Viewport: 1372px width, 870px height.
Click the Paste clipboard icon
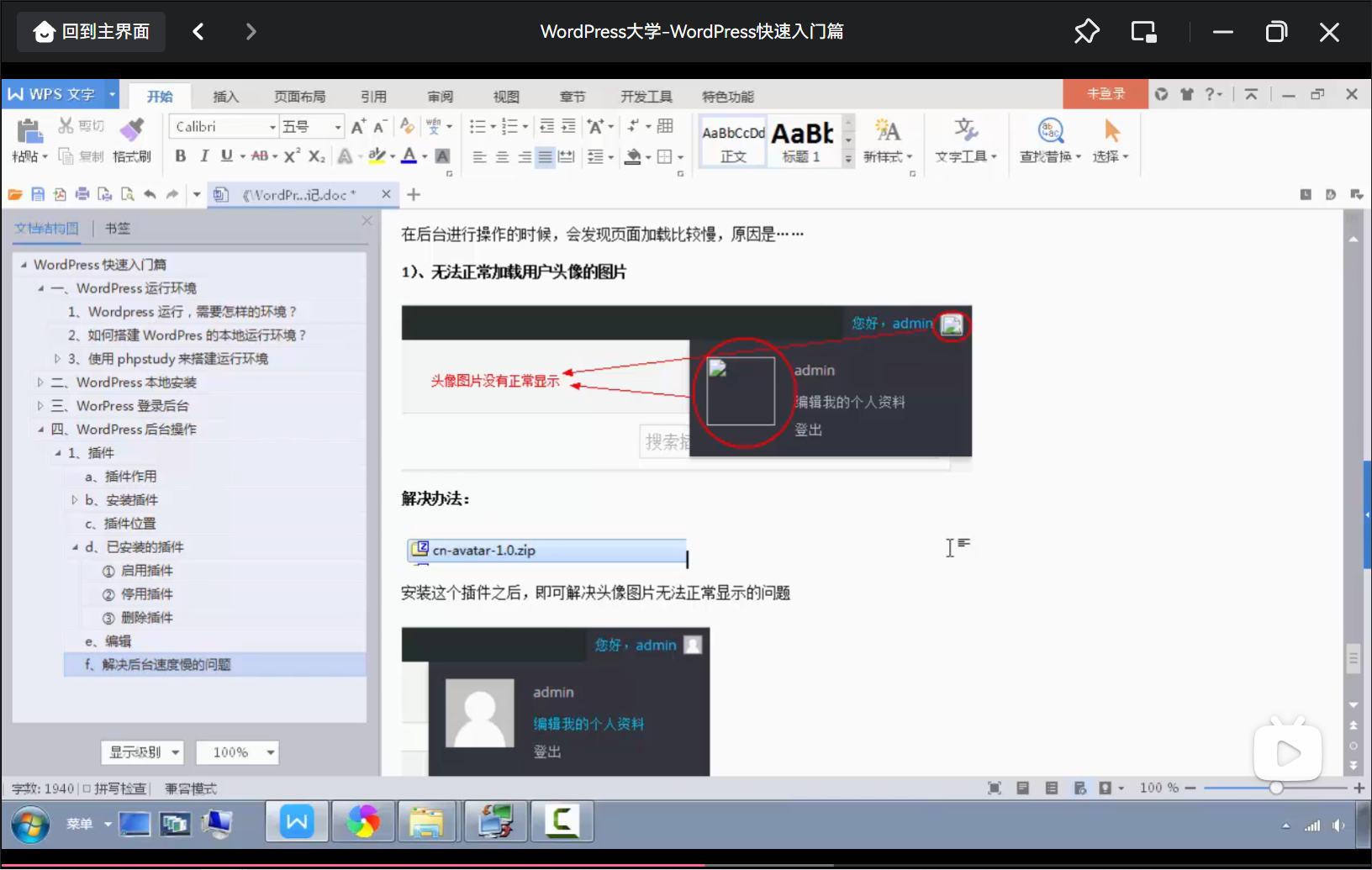(29, 131)
